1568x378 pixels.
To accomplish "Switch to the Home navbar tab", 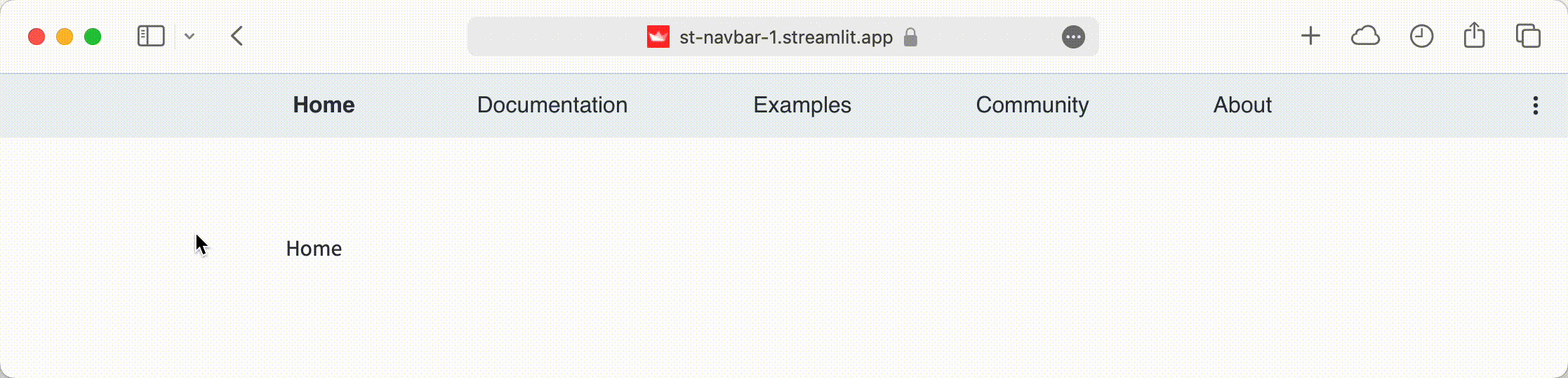I will click(324, 105).
